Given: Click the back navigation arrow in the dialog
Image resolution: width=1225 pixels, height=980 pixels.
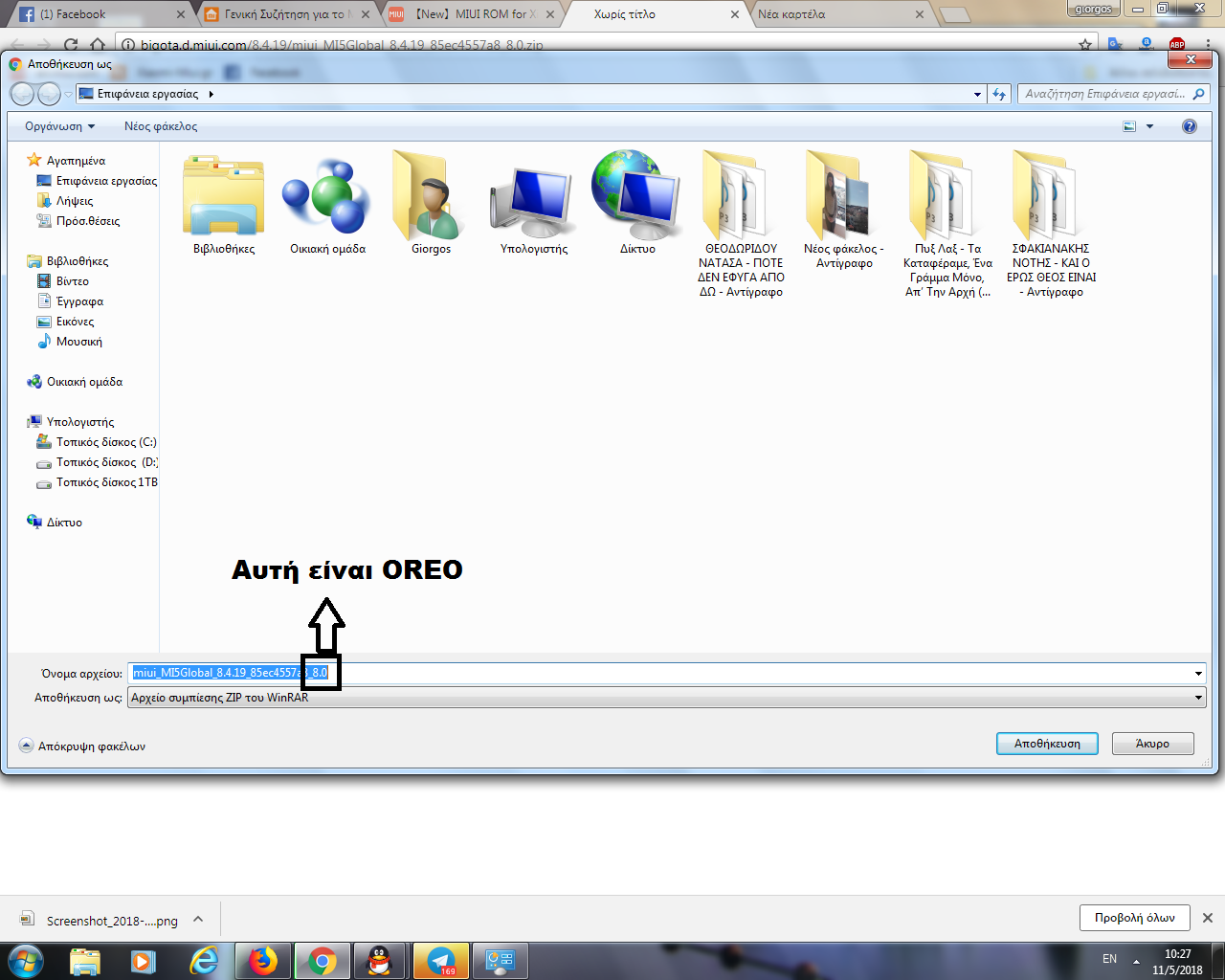Looking at the screenshot, I should point(23,94).
